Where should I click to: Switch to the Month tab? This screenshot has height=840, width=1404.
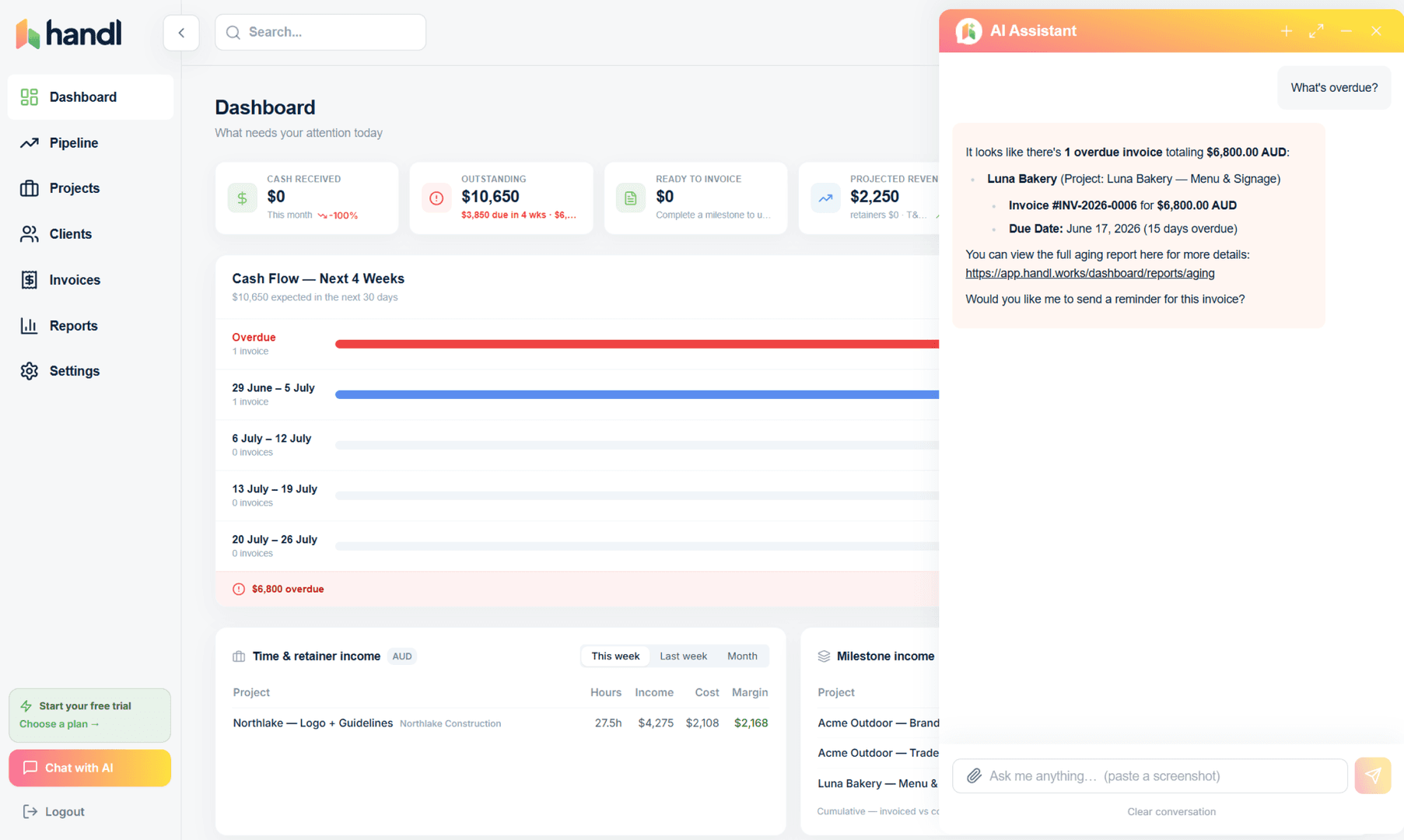[x=742, y=656]
